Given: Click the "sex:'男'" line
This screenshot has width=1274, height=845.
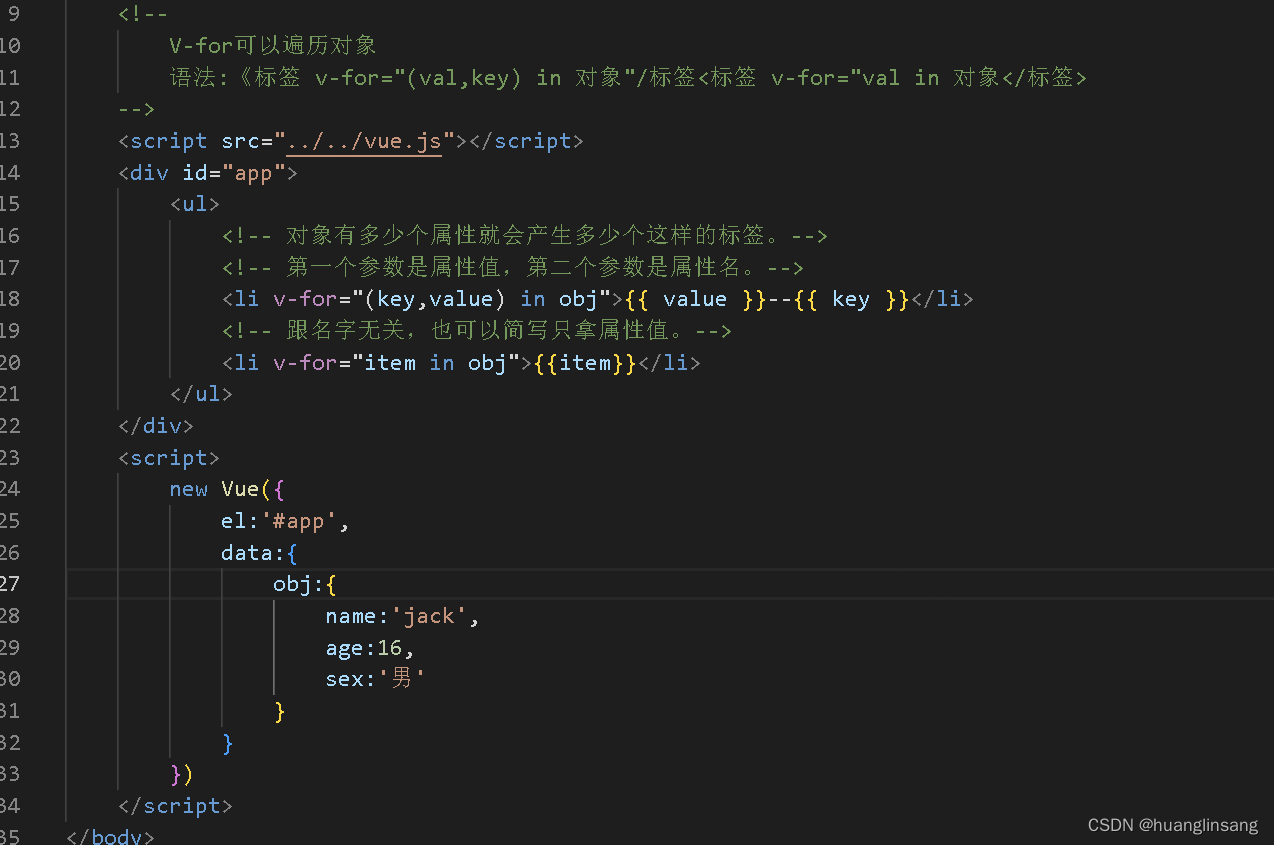Looking at the screenshot, I should coord(376,680).
